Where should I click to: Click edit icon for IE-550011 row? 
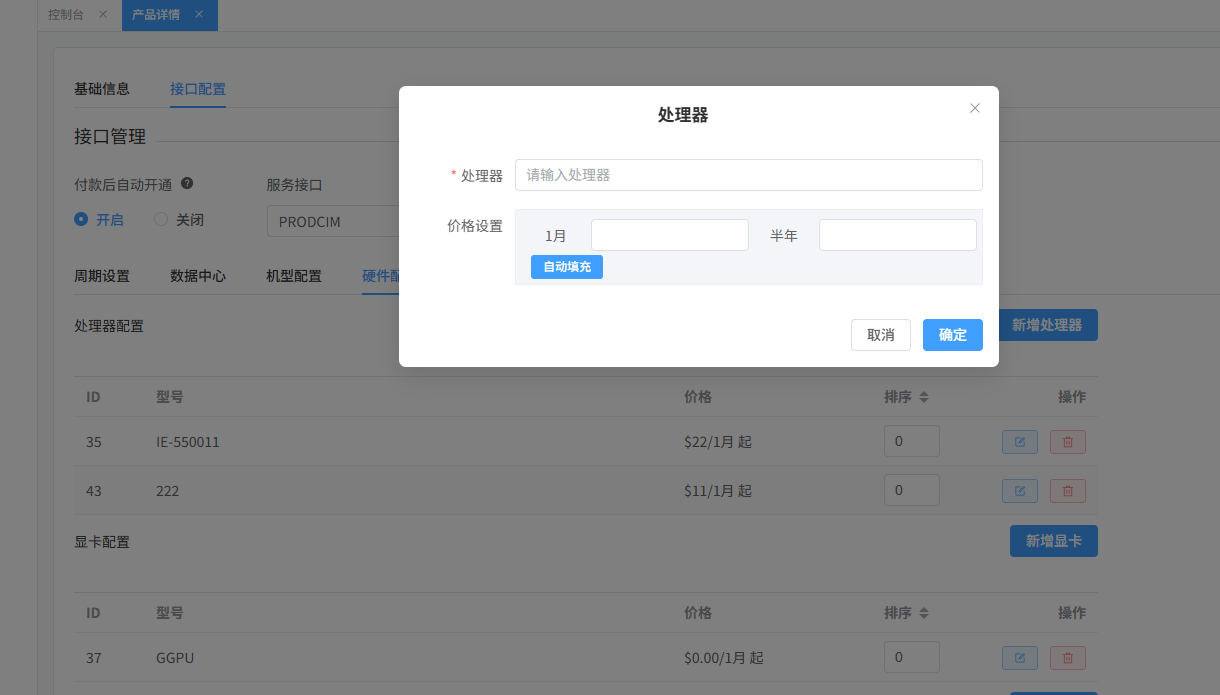[1020, 442]
